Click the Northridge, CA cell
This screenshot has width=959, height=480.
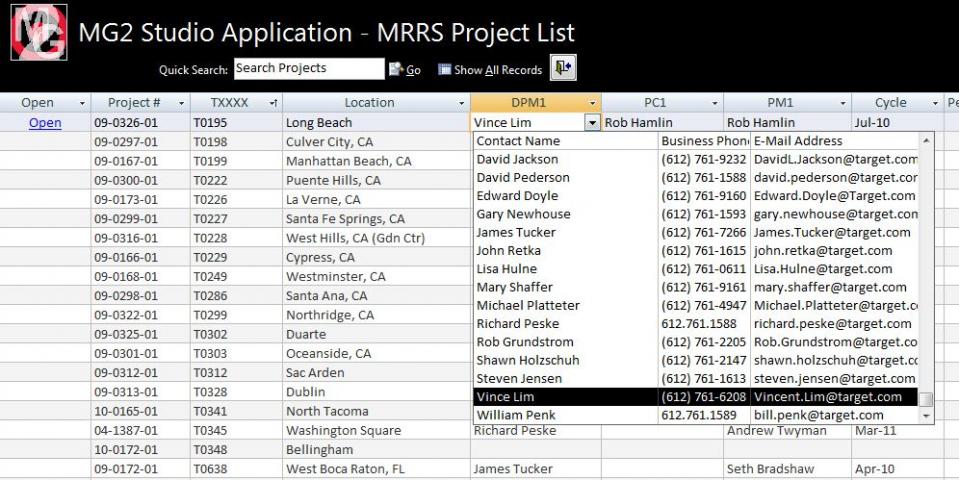click(x=377, y=315)
